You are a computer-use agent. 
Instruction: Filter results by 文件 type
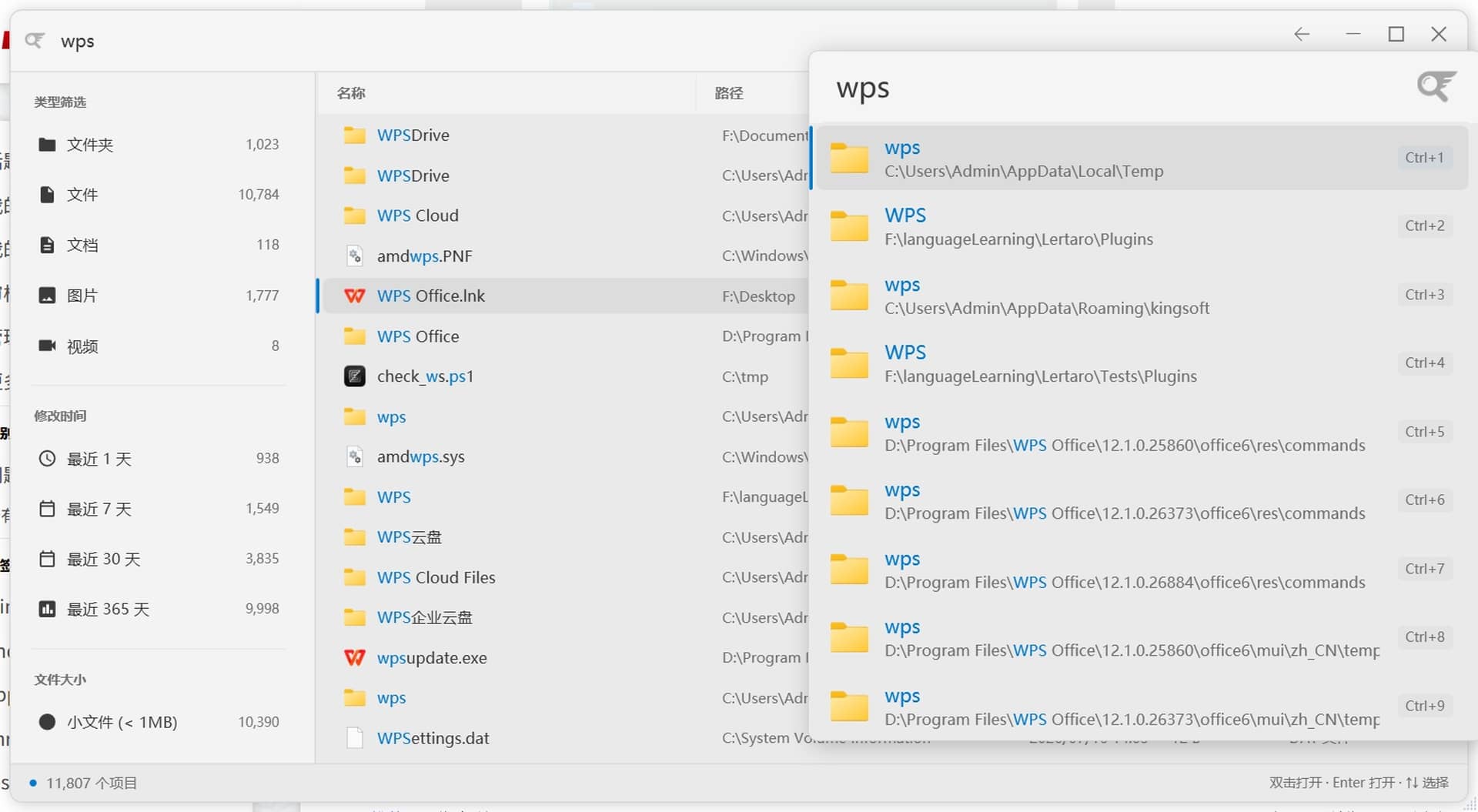[158, 195]
